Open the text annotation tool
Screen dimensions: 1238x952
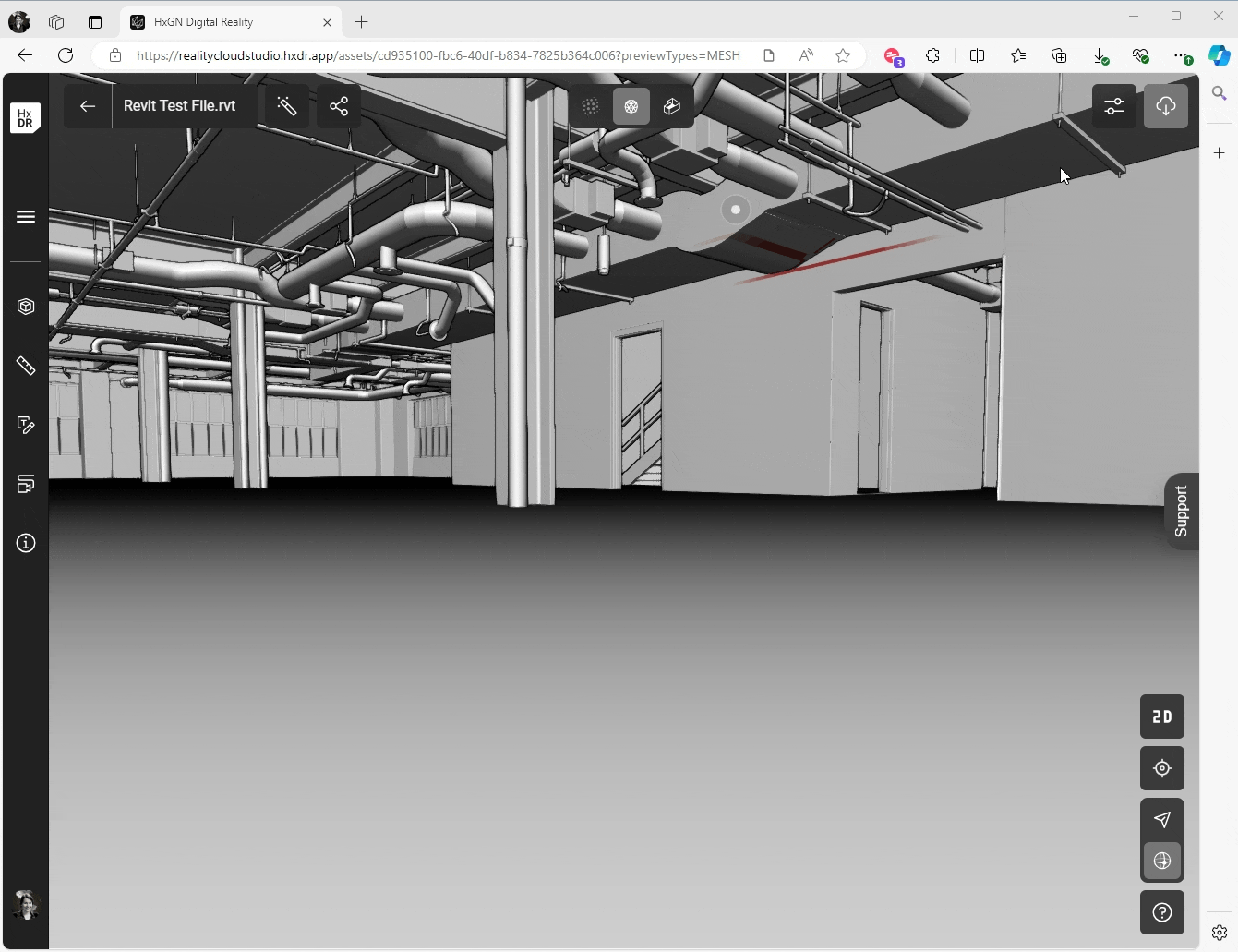click(x=26, y=425)
